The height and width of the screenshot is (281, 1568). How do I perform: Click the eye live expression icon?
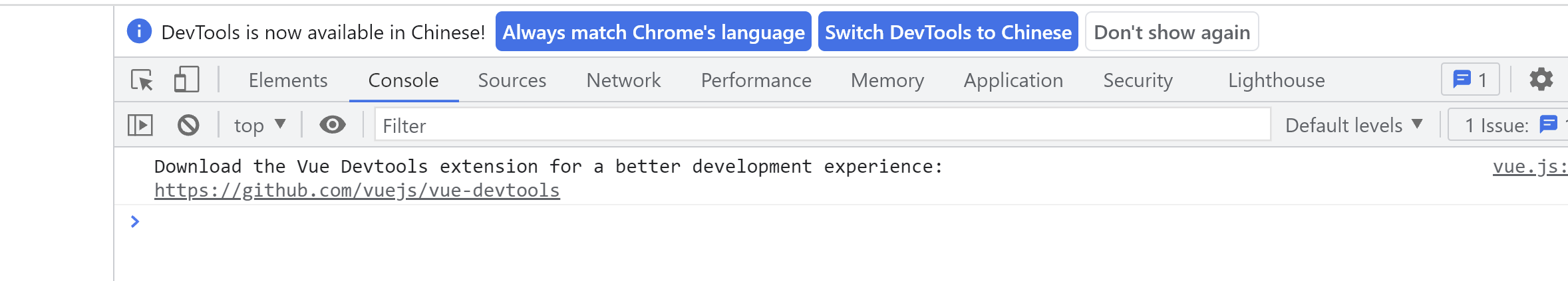332,125
